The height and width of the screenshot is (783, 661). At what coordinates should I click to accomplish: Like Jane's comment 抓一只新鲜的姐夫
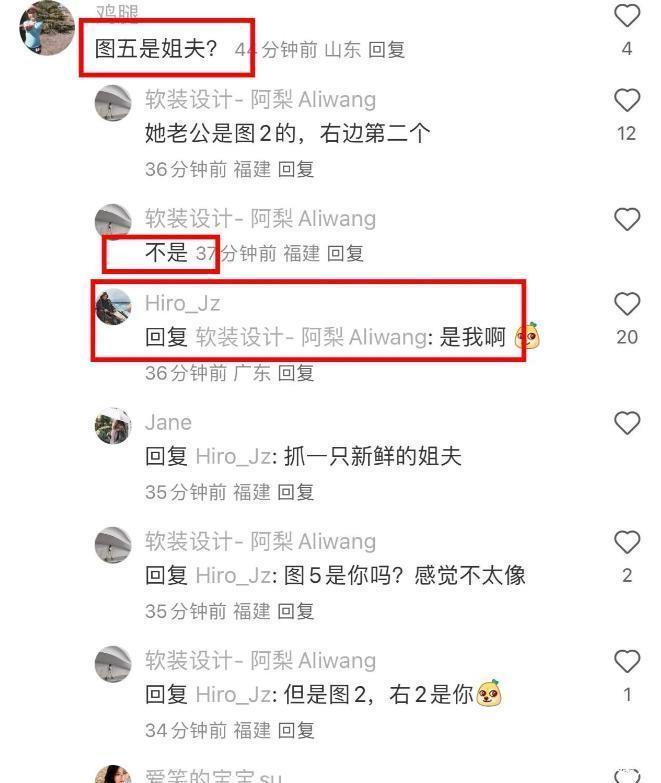(x=627, y=423)
